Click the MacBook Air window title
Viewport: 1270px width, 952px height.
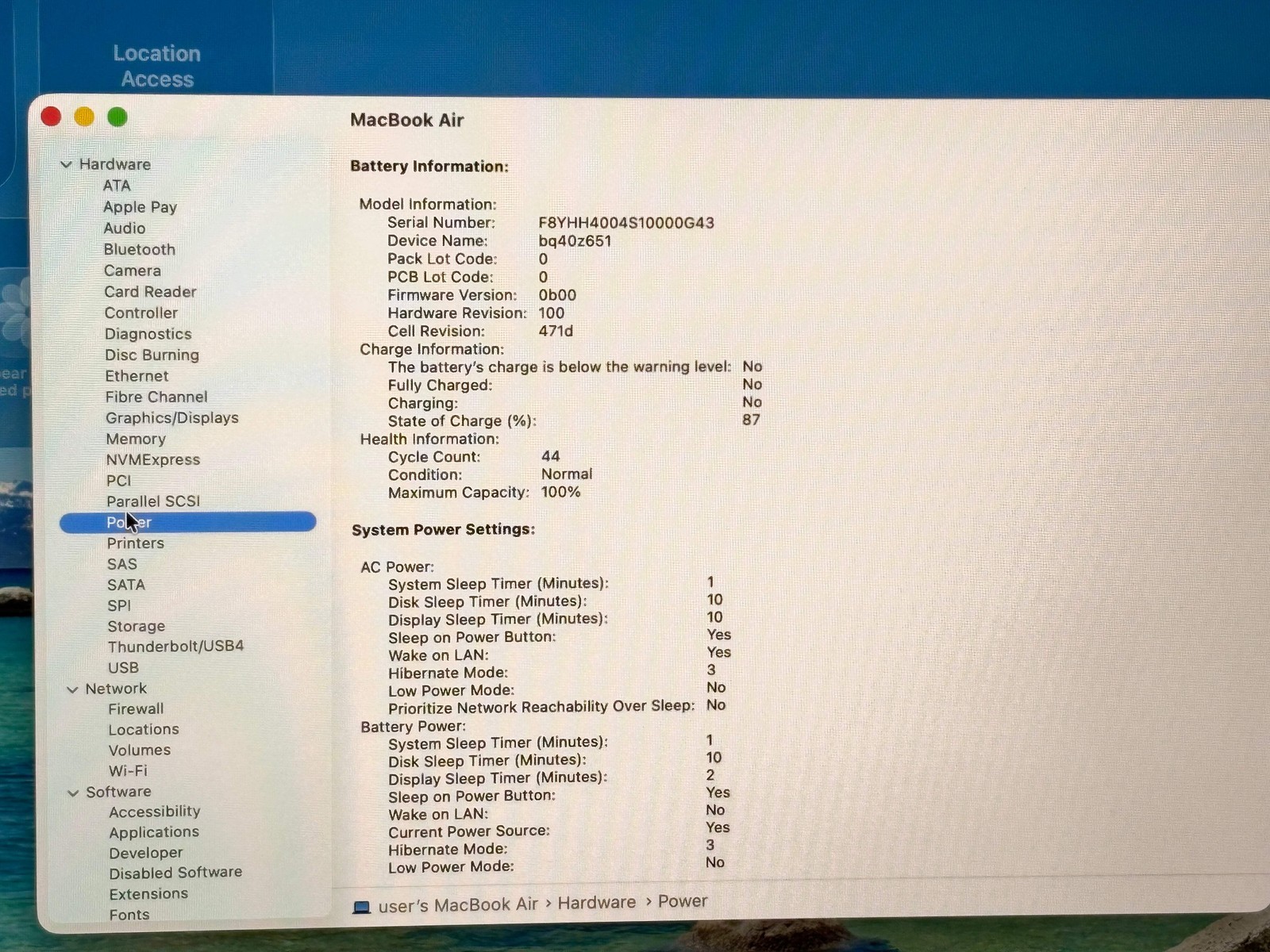[407, 120]
